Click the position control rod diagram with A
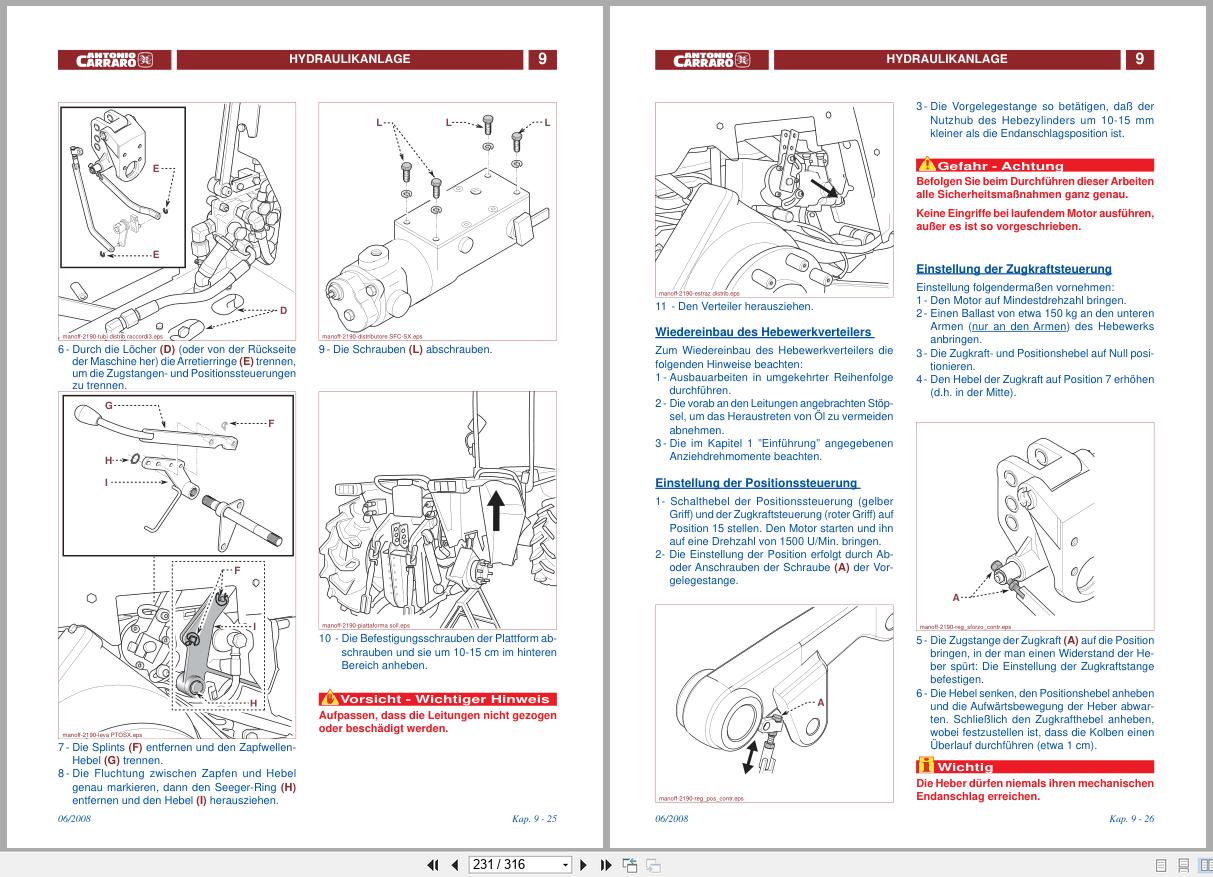This screenshot has height=877, width=1213. point(775,704)
